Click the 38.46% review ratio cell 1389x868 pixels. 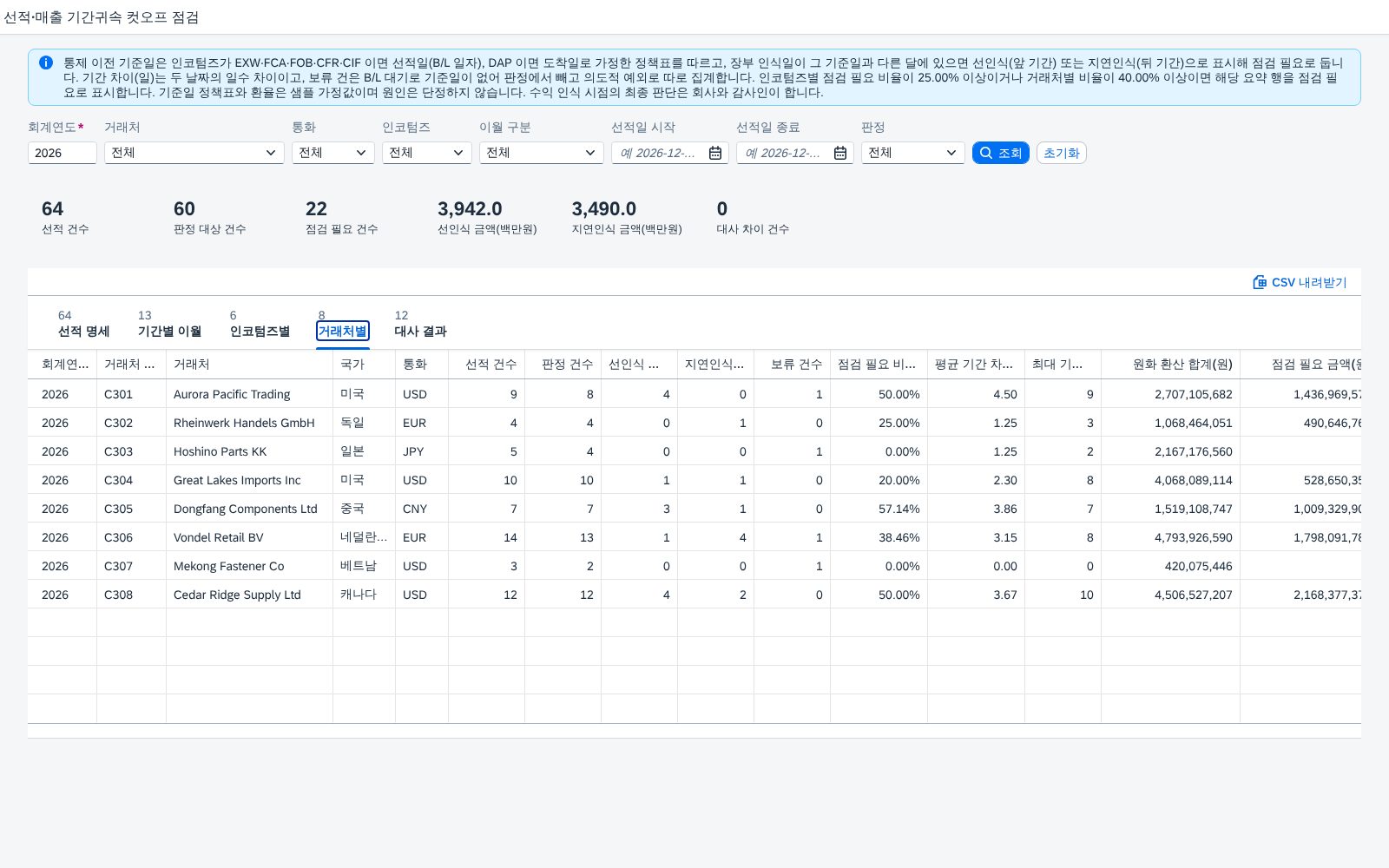pos(879,537)
